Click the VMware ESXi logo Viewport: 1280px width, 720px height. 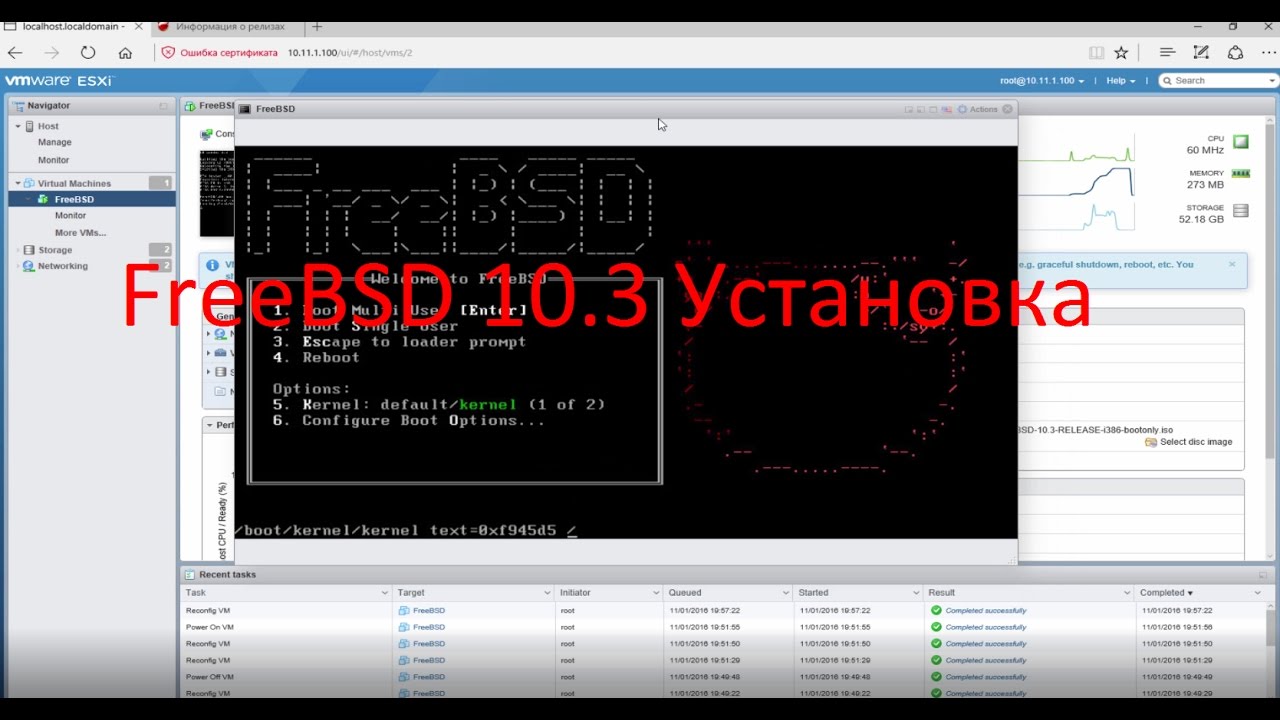tap(59, 80)
